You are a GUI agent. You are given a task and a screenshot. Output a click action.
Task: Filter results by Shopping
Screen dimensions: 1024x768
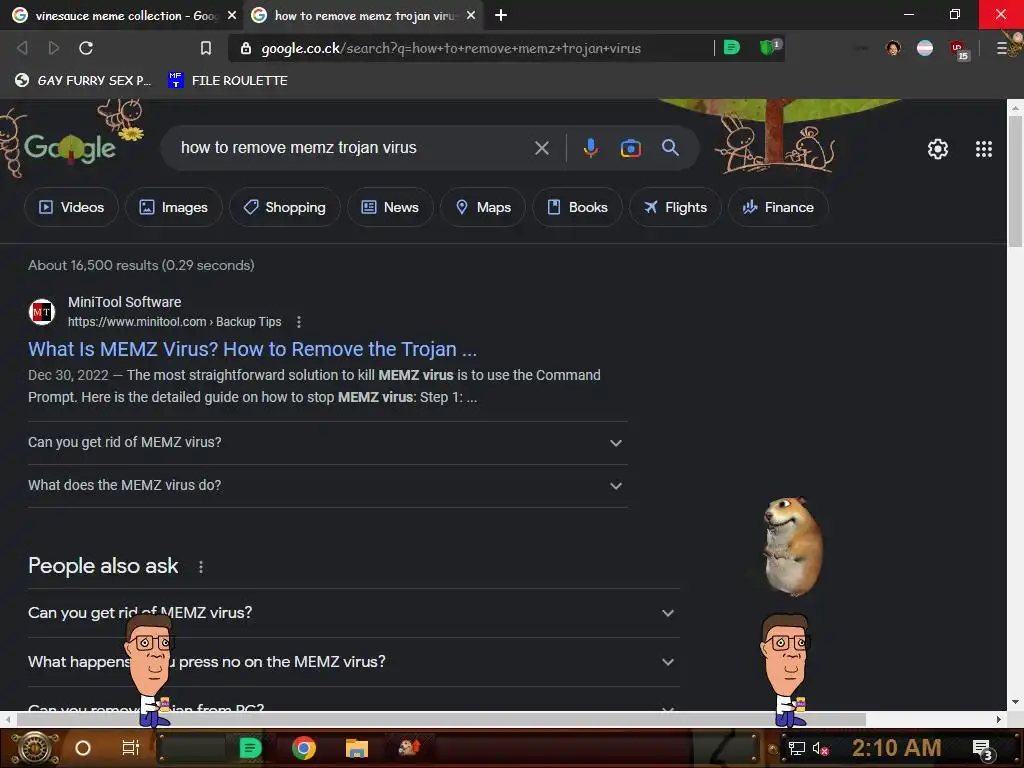point(284,208)
